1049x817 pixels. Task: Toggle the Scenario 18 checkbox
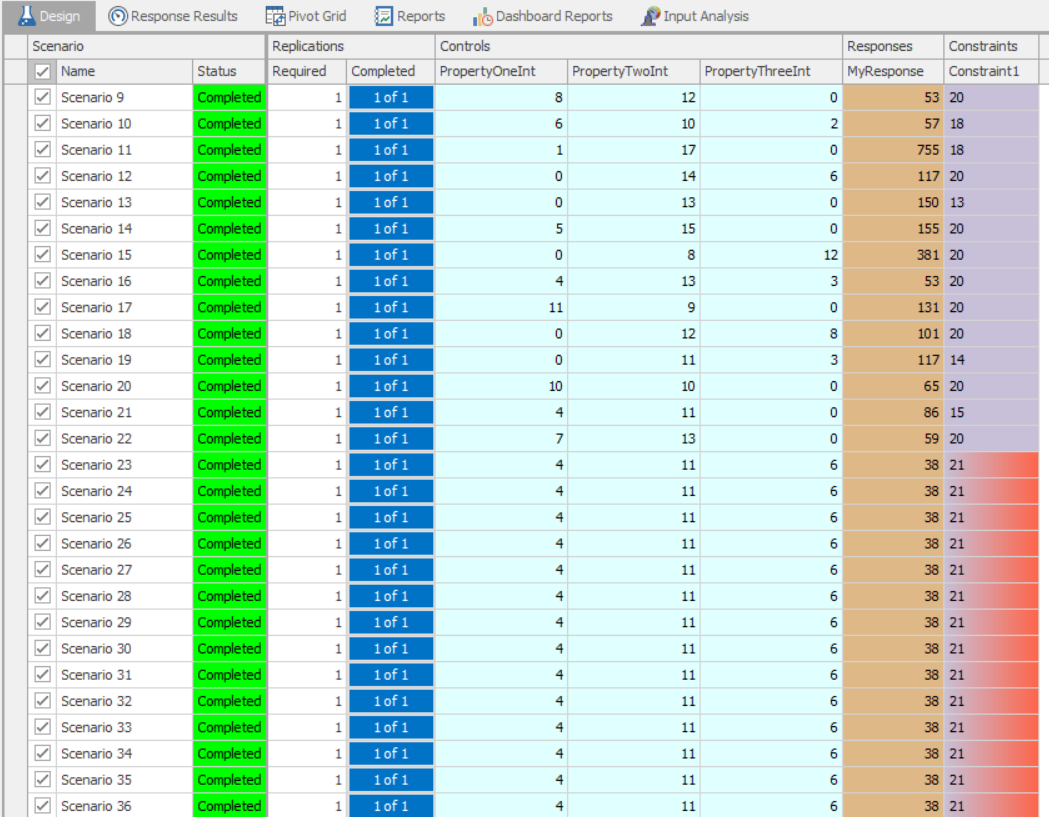(42, 333)
